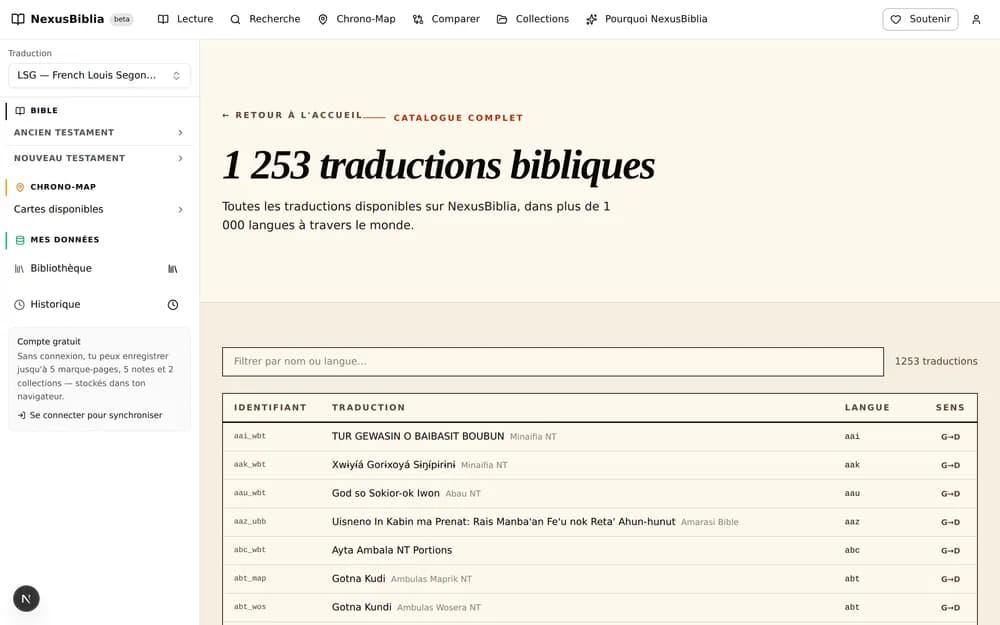Click the library icon right of Bibliothèque

click(x=173, y=268)
